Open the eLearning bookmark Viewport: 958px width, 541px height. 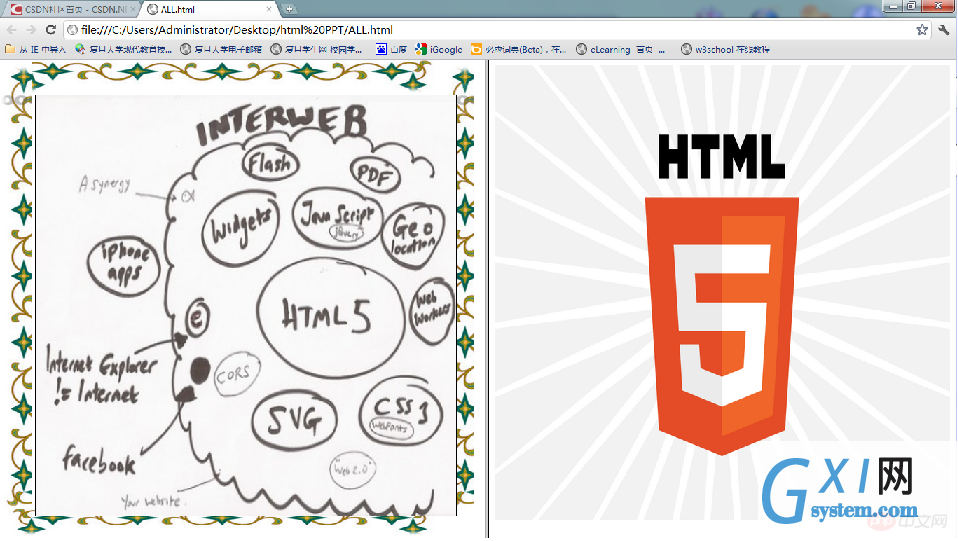pos(620,50)
